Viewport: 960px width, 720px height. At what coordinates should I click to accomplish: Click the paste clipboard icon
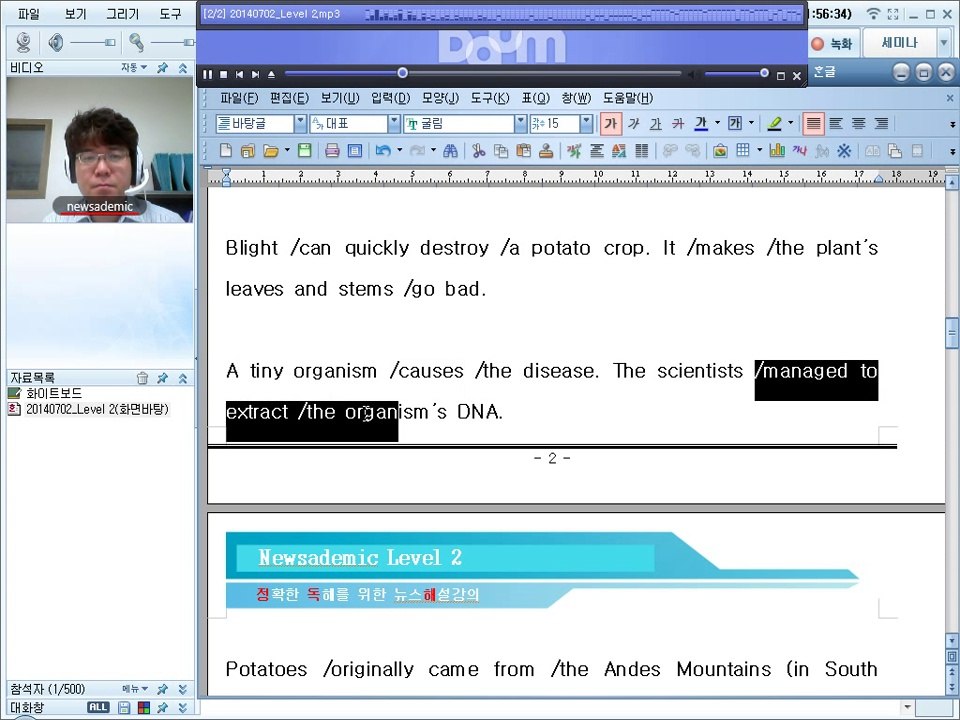coord(523,151)
